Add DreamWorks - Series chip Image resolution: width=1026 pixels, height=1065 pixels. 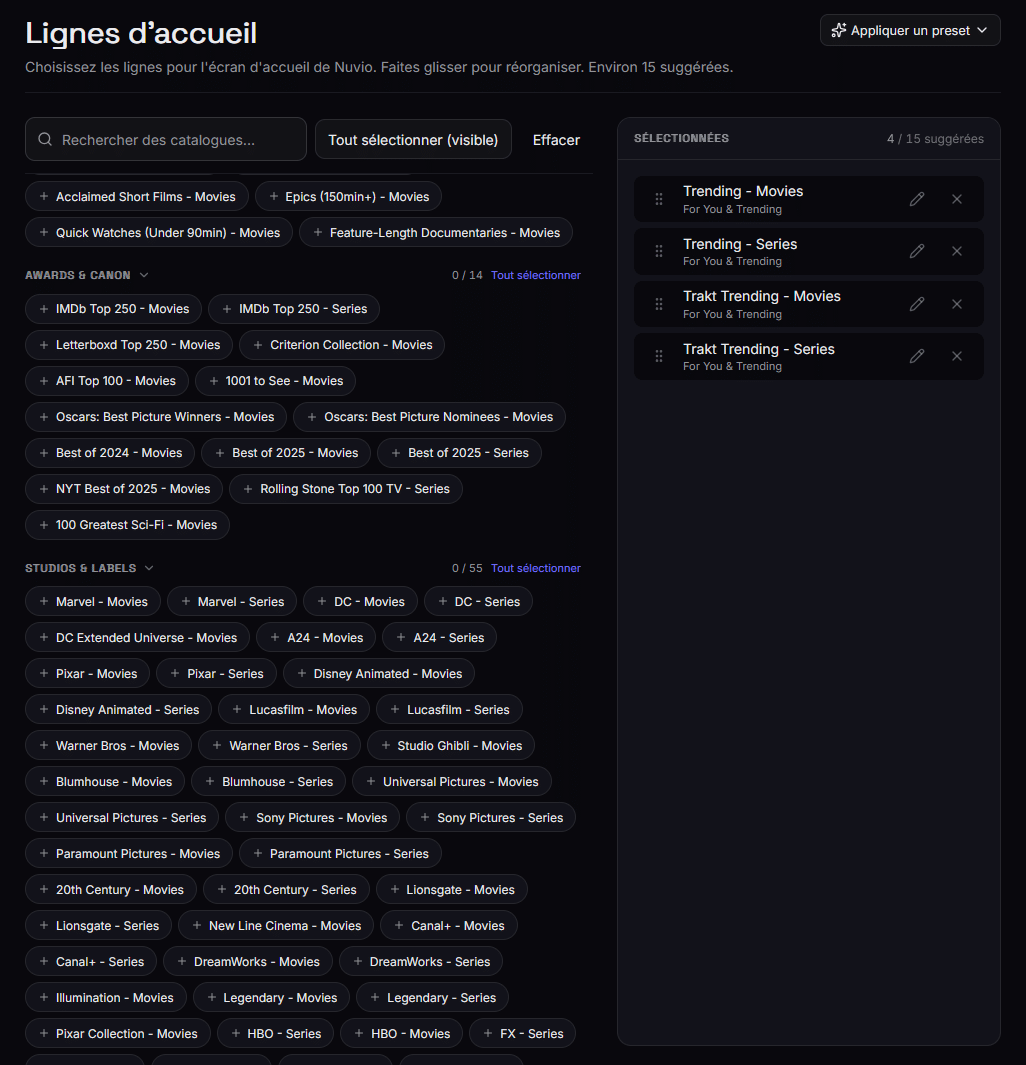[421, 962]
